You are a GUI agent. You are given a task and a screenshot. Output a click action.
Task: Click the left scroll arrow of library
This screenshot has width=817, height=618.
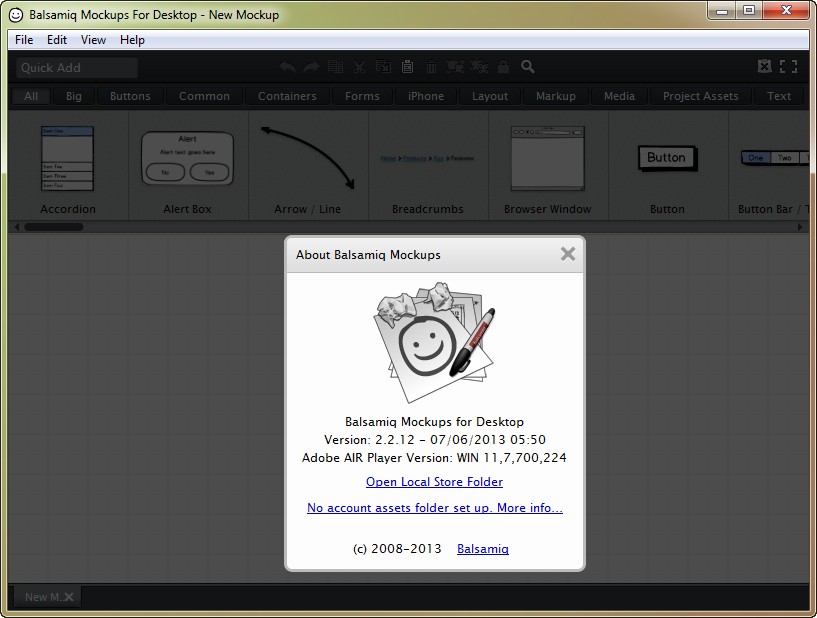pyautogui.click(x=17, y=227)
